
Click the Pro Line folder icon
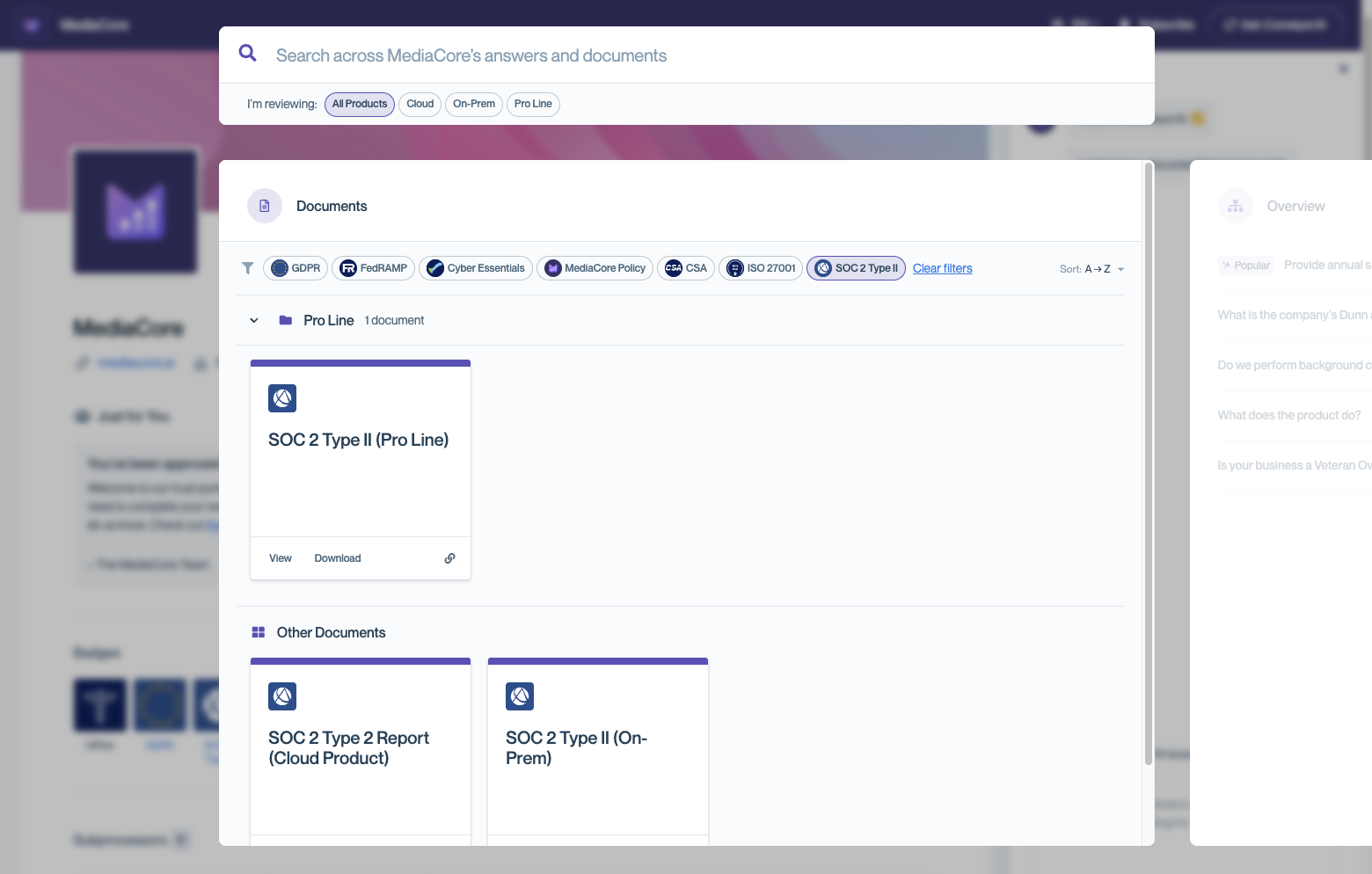[286, 320]
